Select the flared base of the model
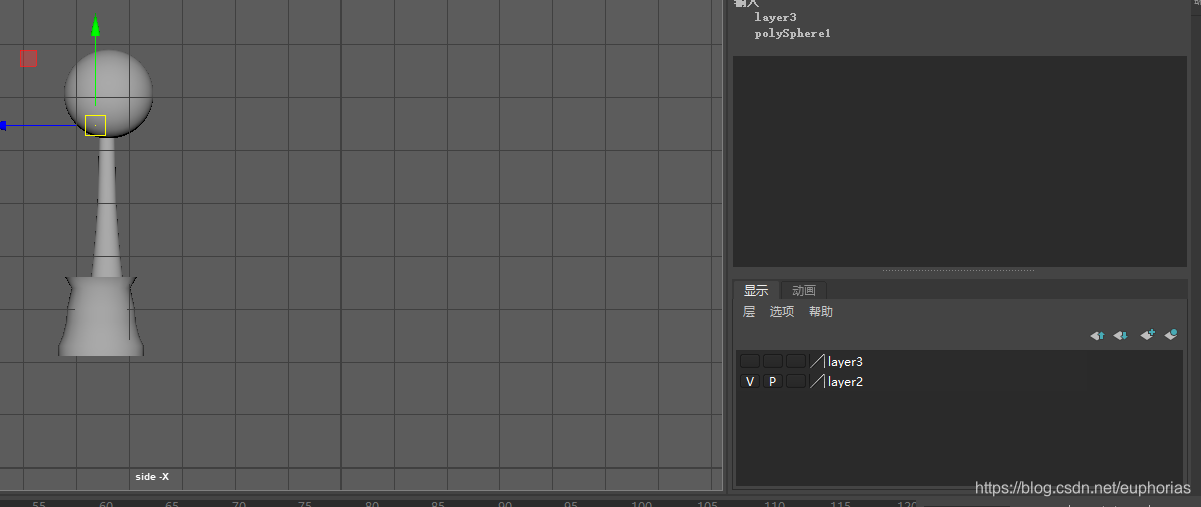Image resolution: width=1201 pixels, height=507 pixels. [100, 318]
